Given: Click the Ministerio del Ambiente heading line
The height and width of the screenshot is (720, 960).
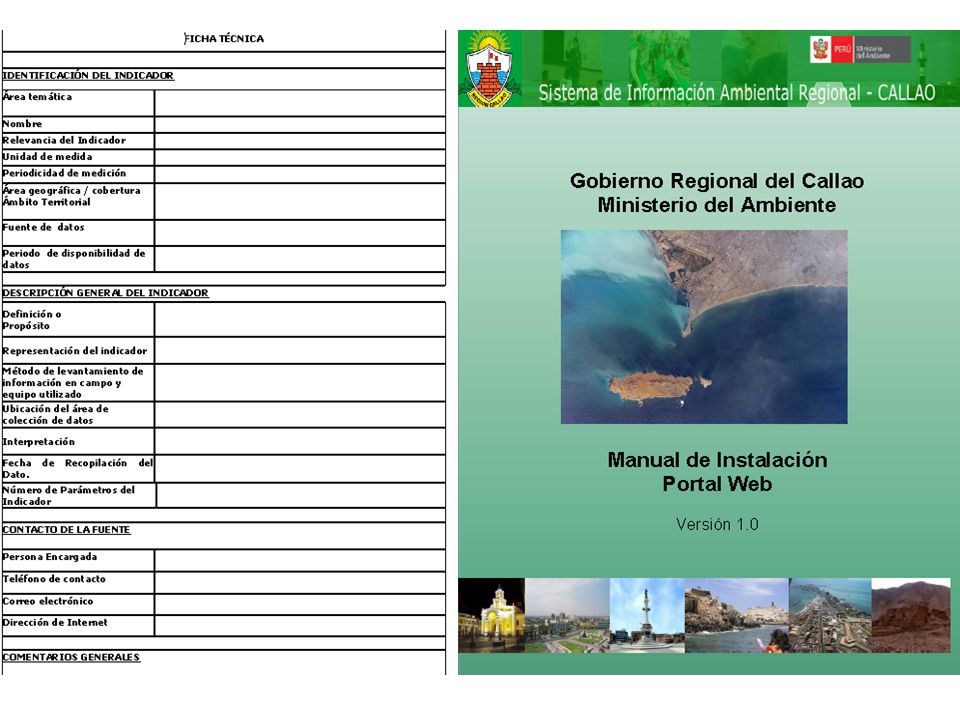Looking at the screenshot, I should tap(717, 204).
